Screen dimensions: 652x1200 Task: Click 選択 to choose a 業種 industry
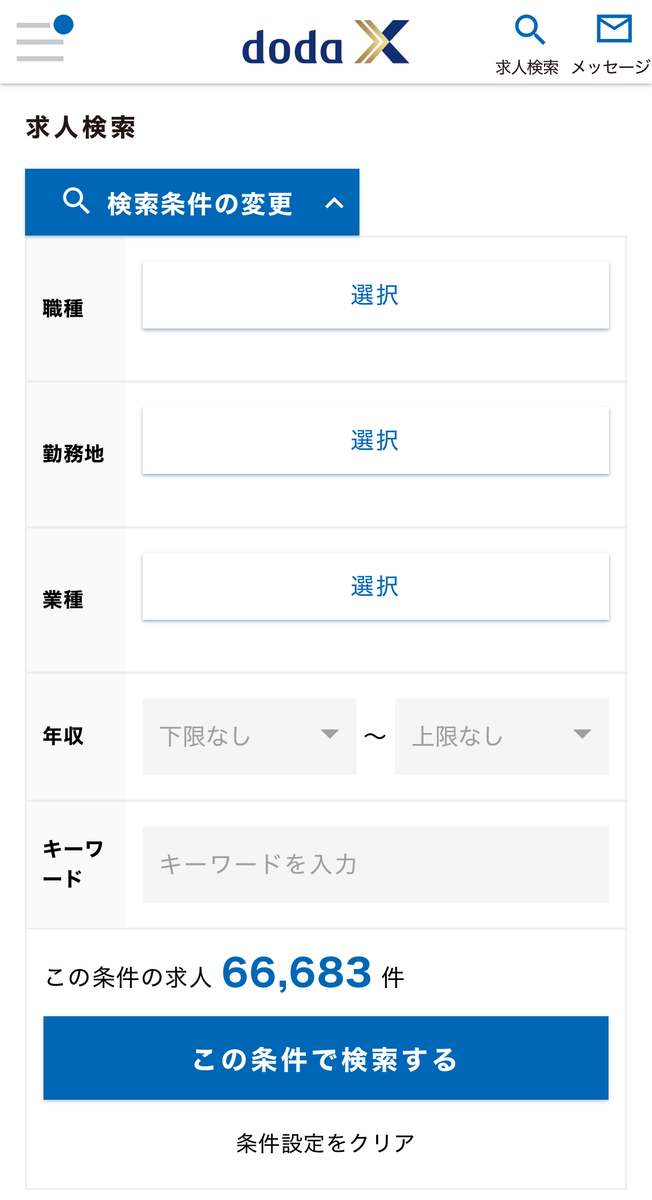(x=375, y=586)
